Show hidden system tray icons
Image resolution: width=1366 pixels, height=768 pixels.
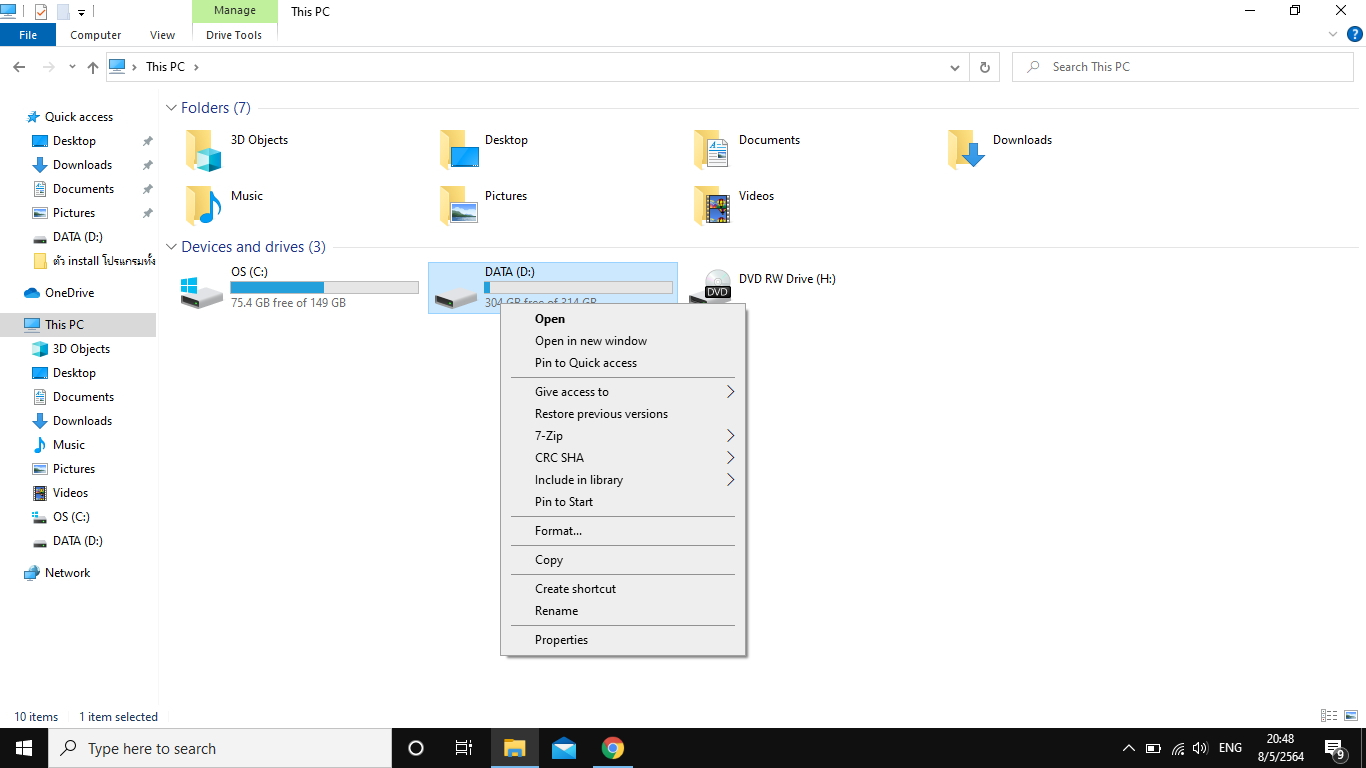point(1129,748)
